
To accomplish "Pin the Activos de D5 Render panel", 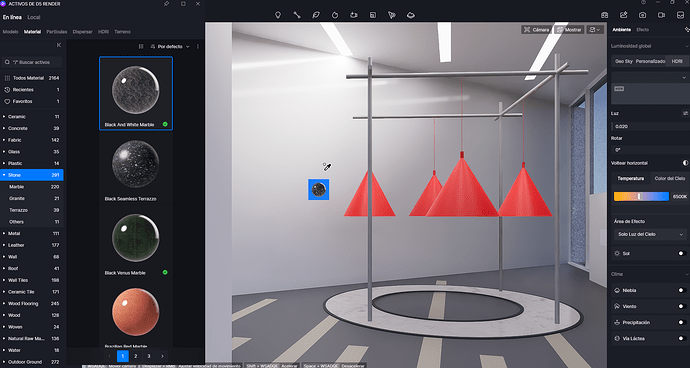I will (x=166, y=4).
